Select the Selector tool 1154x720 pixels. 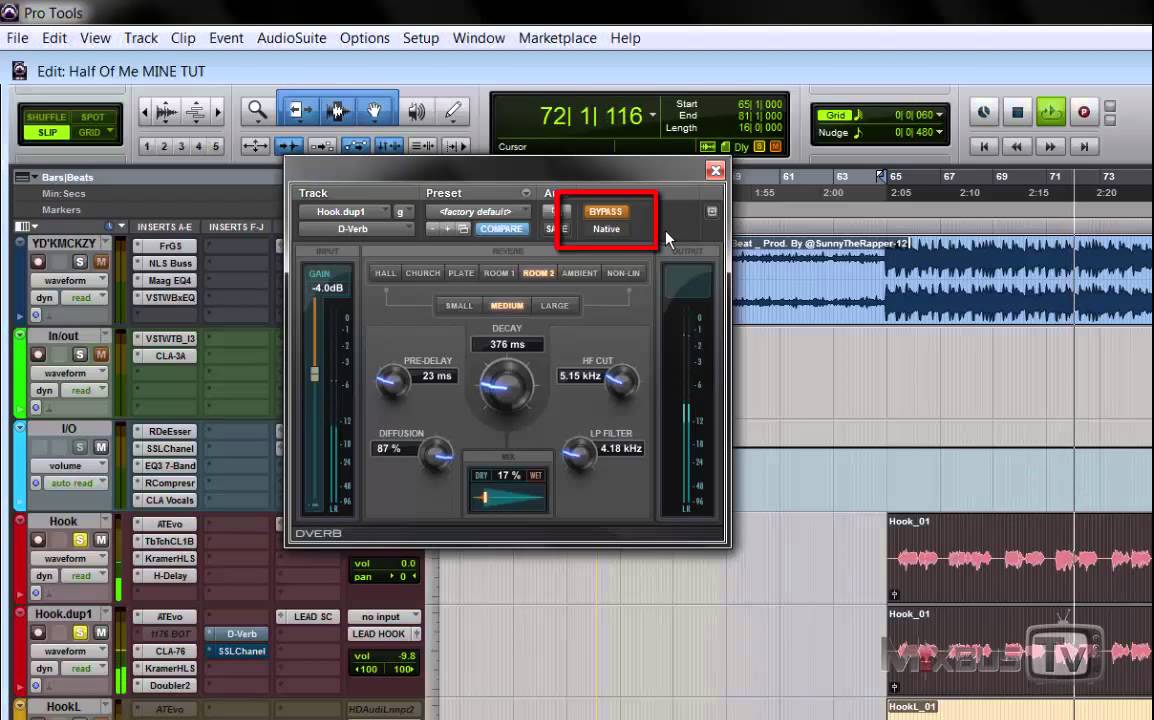337,111
